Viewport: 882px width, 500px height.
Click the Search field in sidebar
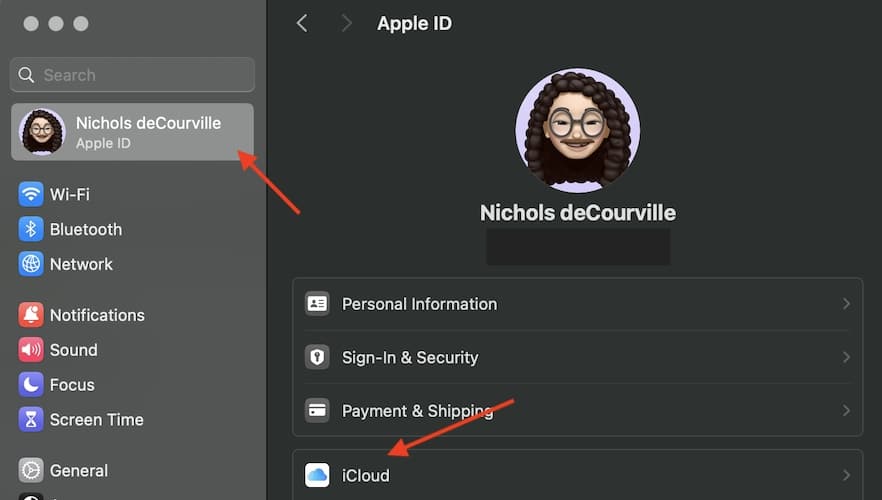tap(132, 75)
